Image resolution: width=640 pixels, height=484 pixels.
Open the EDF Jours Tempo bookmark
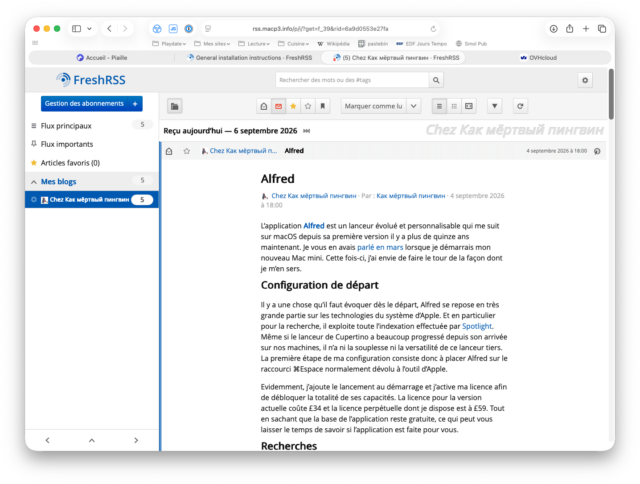(422, 44)
